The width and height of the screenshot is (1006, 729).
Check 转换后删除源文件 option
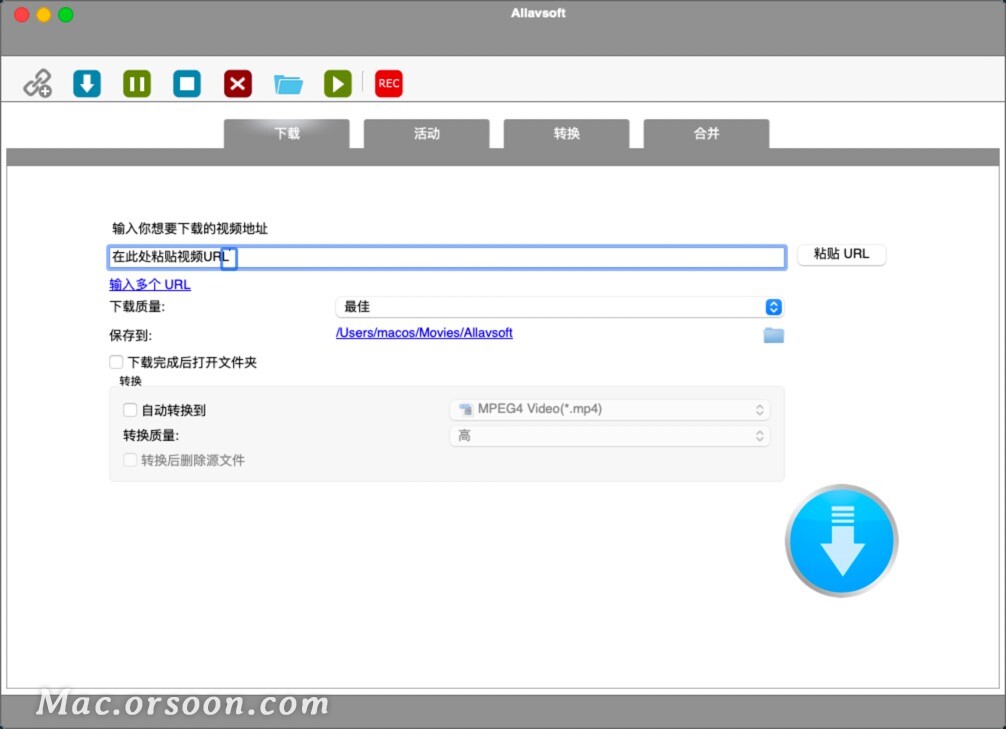[129, 460]
